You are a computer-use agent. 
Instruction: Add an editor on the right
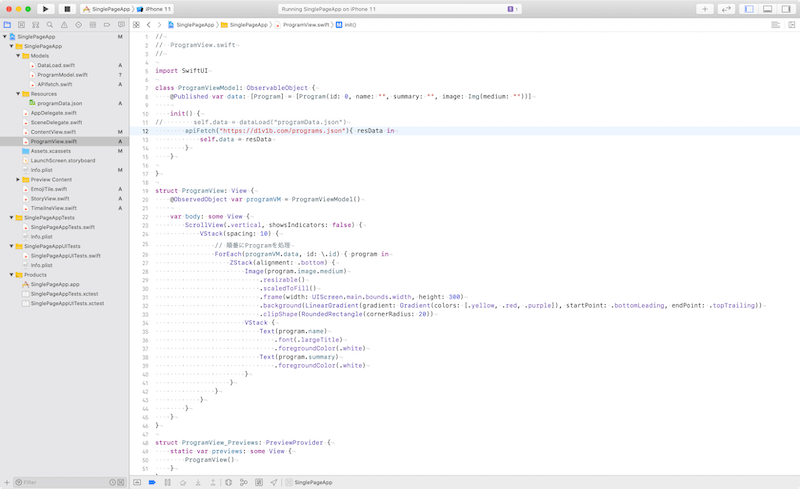pos(791,25)
